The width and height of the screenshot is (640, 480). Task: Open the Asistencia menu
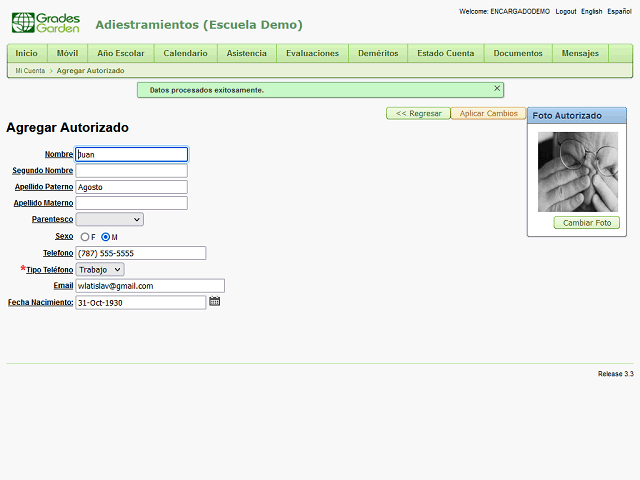coord(246,53)
